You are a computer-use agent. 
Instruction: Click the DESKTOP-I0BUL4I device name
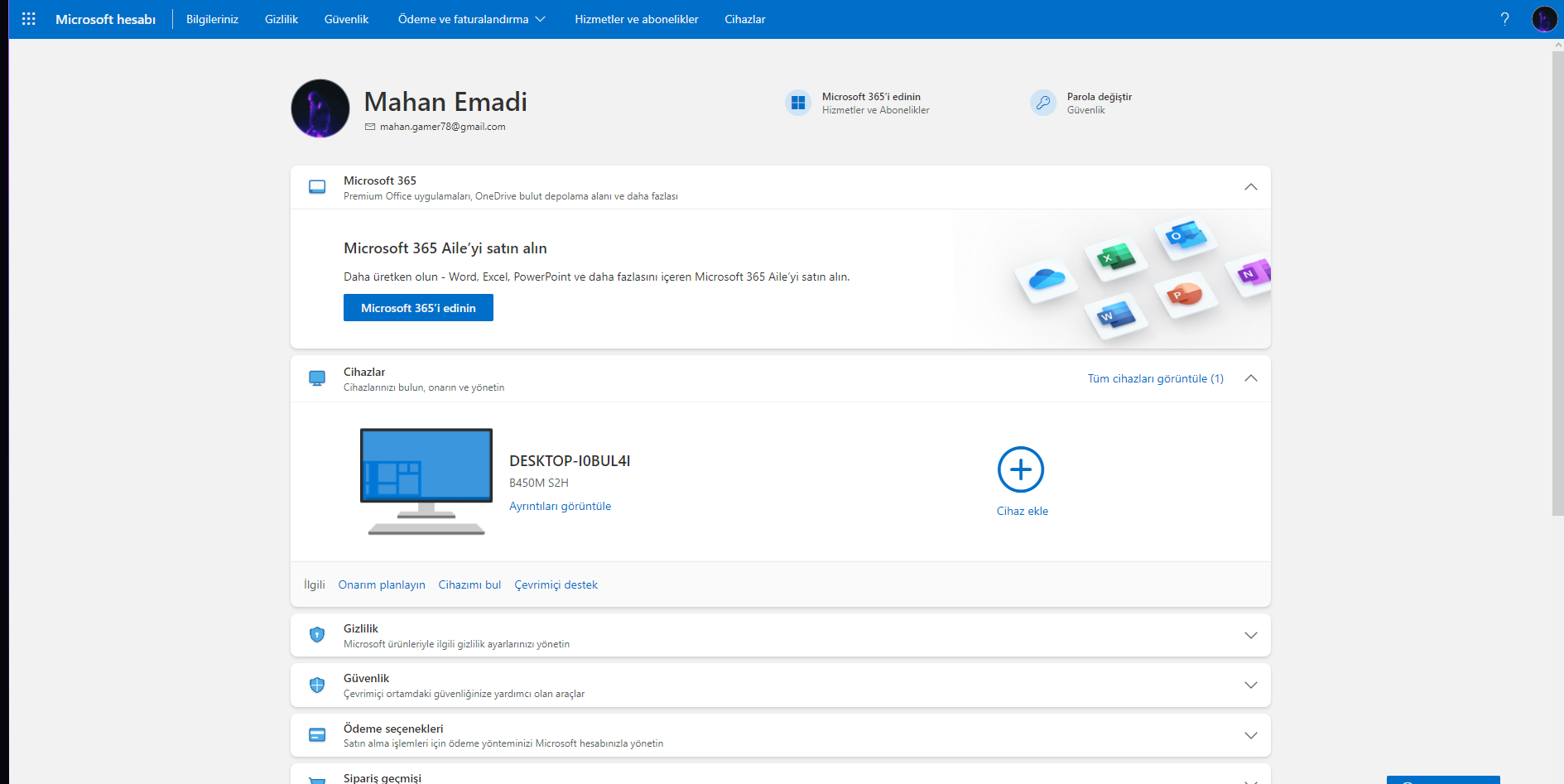click(x=570, y=461)
